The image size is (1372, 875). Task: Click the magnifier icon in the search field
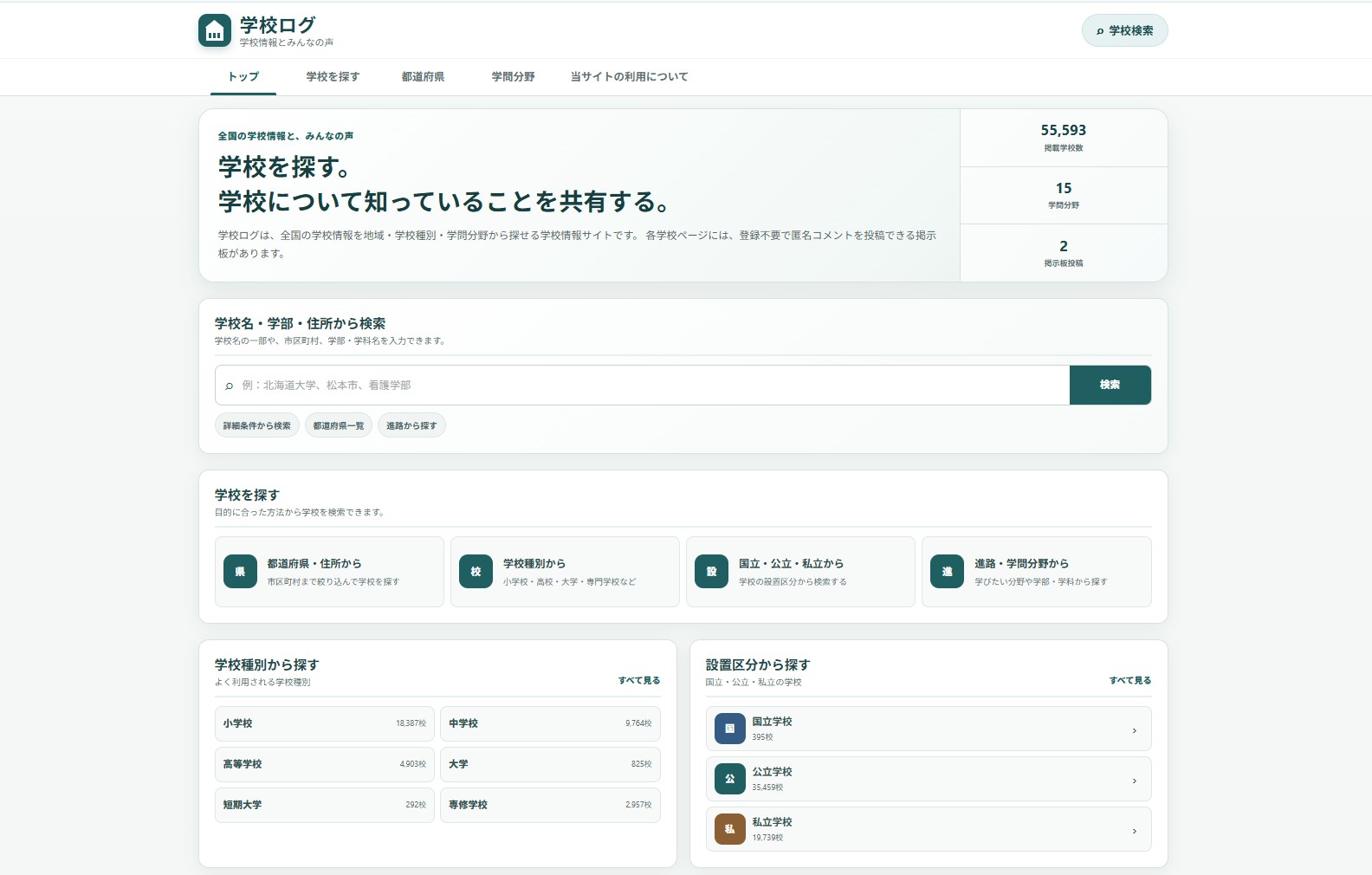point(229,386)
